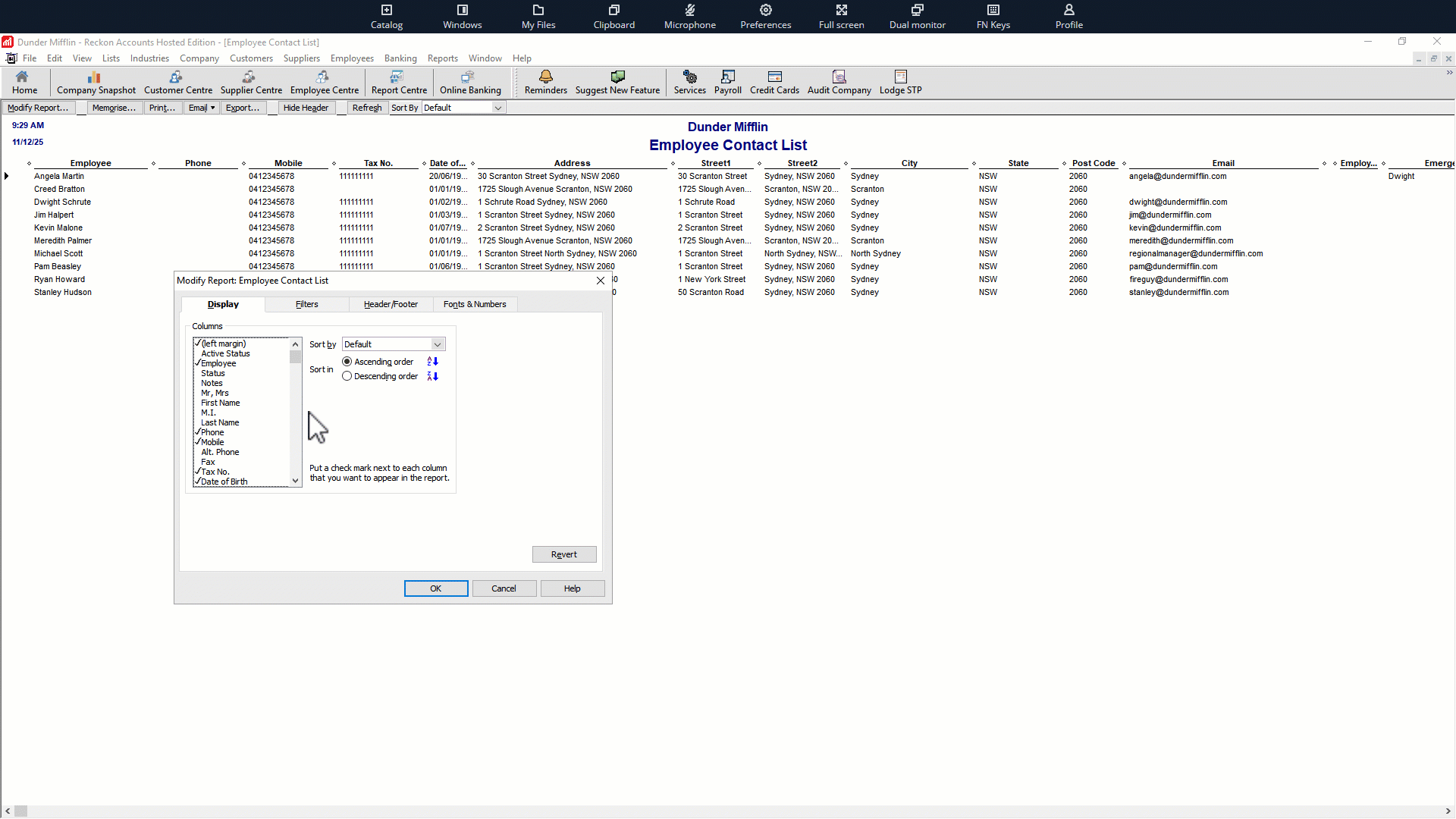Viewport: 1456px width, 819px height.
Task: Switch to the Filters tab
Action: coord(306,304)
